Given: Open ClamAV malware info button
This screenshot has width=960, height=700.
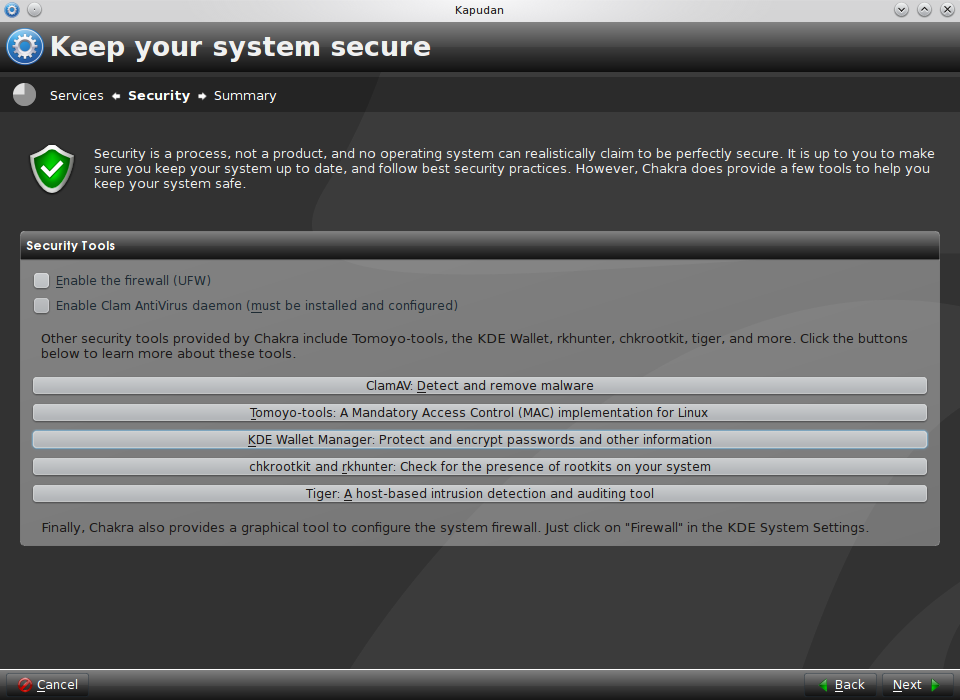Looking at the screenshot, I should pyautogui.click(x=480, y=386).
